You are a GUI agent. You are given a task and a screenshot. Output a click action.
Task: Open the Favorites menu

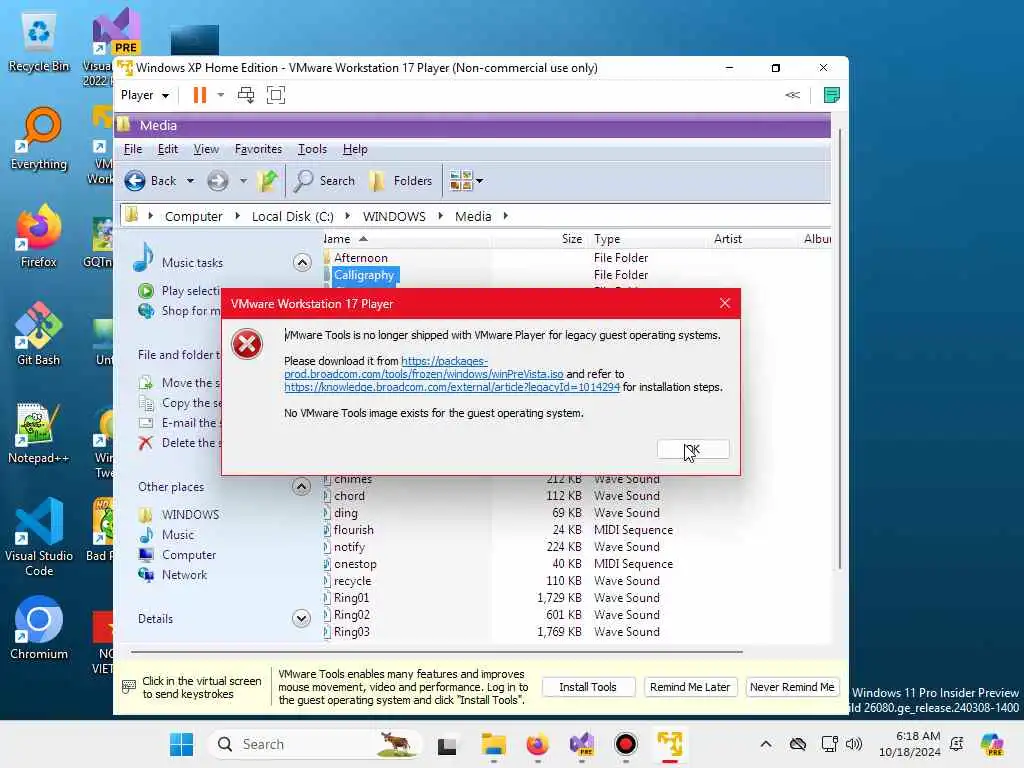pyautogui.click(x=259, y=149)
